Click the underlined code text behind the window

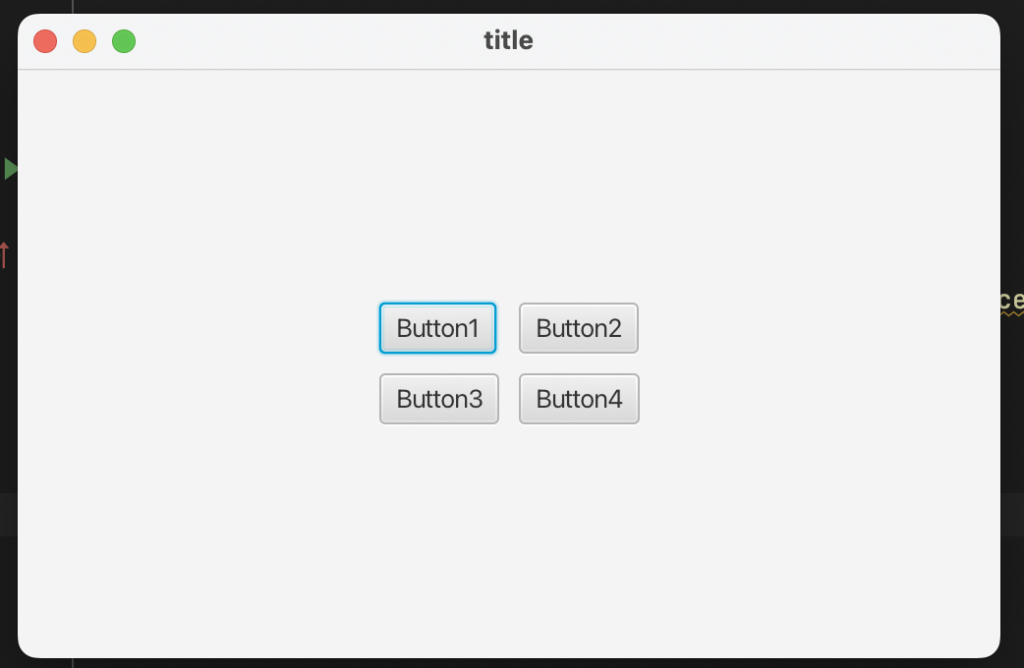[1012, 301]
